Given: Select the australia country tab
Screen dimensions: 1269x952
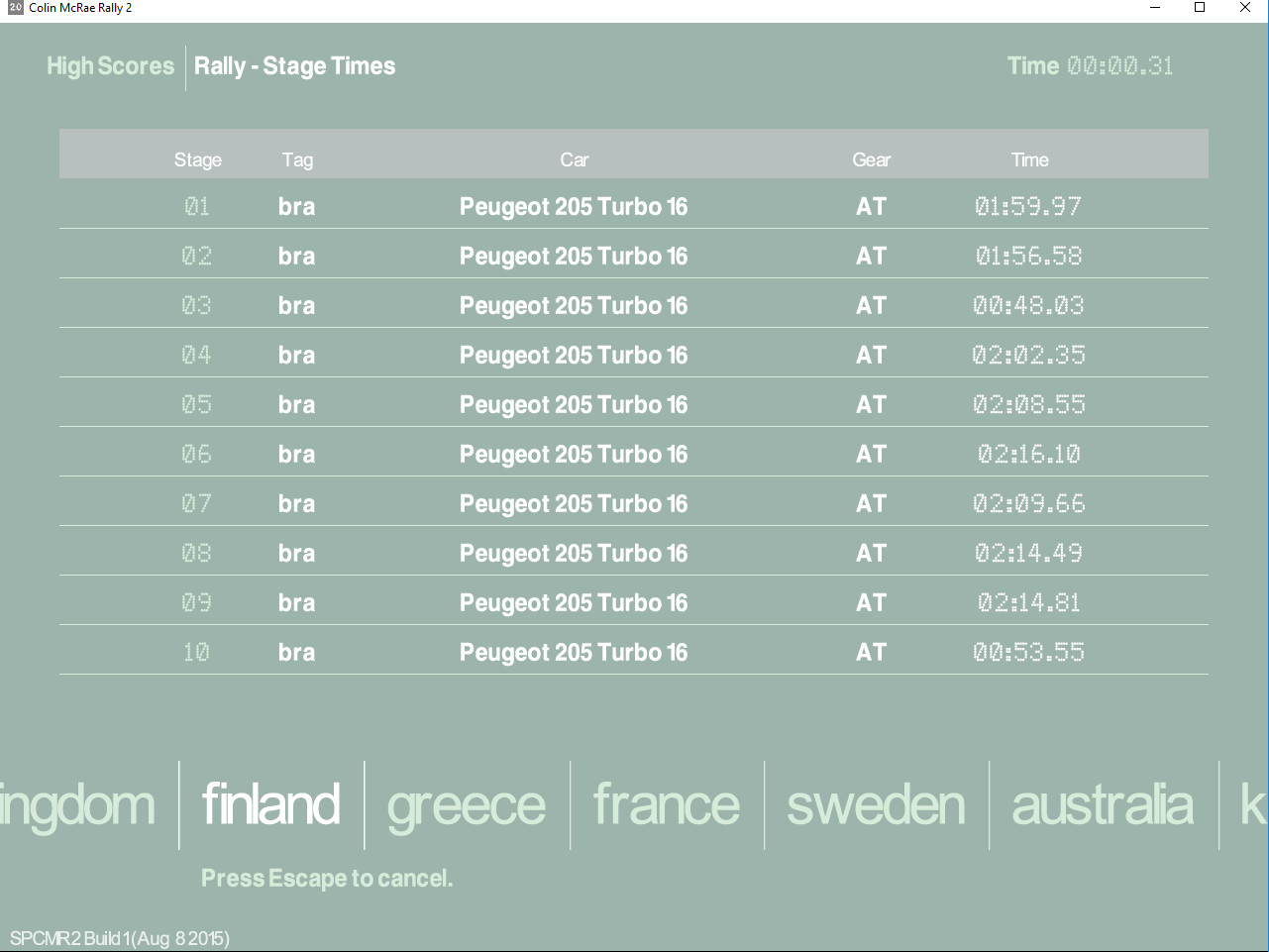Looking at the screenshot, I should (x=1102, y=804).
